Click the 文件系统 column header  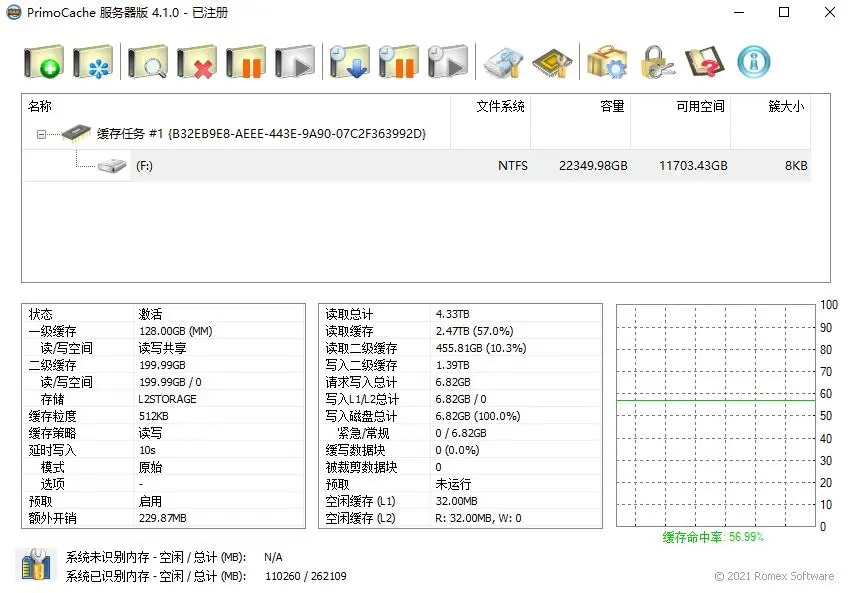pyautogui.click(x=500, y=106)
